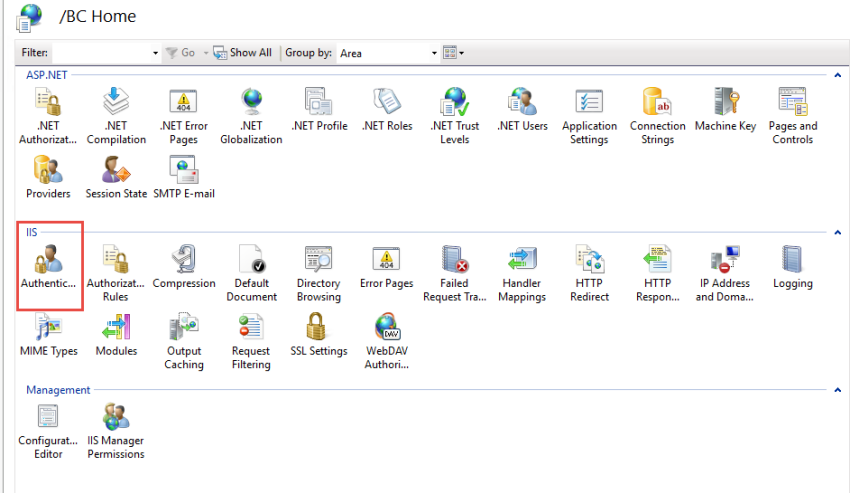Open Output Caching
Image resolution: width=850 pixels, height=493 pixels.
point(184,341)
